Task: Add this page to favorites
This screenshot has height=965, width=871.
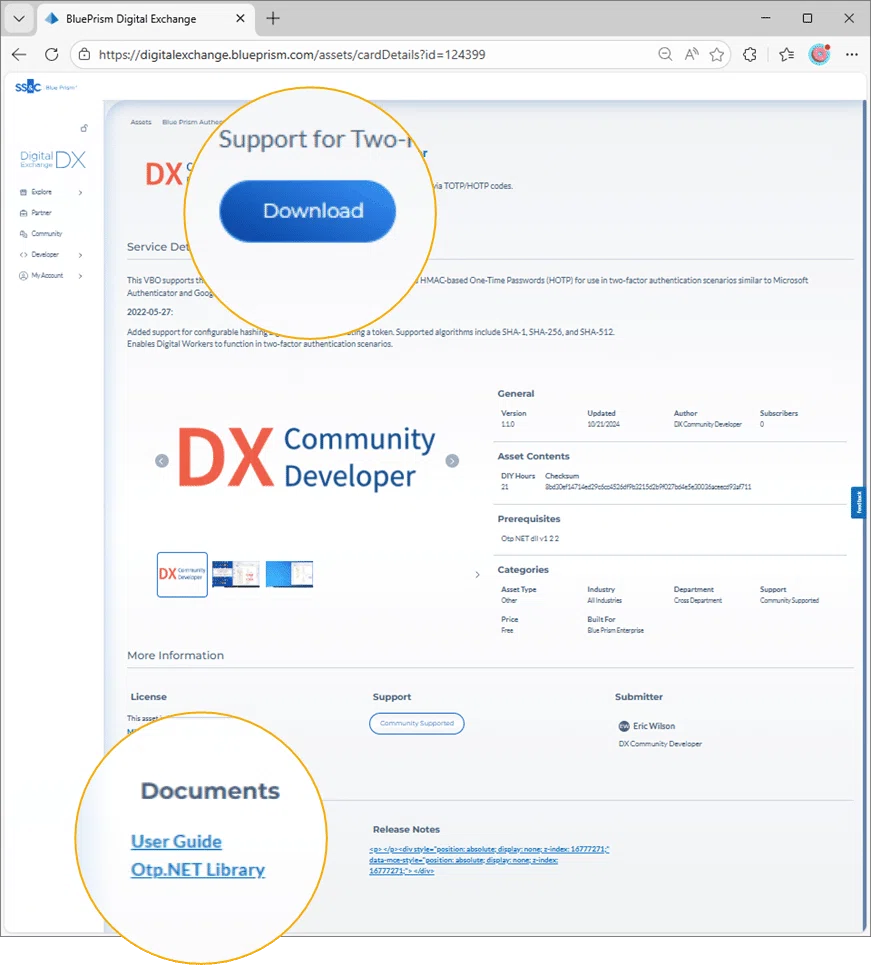Action: point(716,54)
